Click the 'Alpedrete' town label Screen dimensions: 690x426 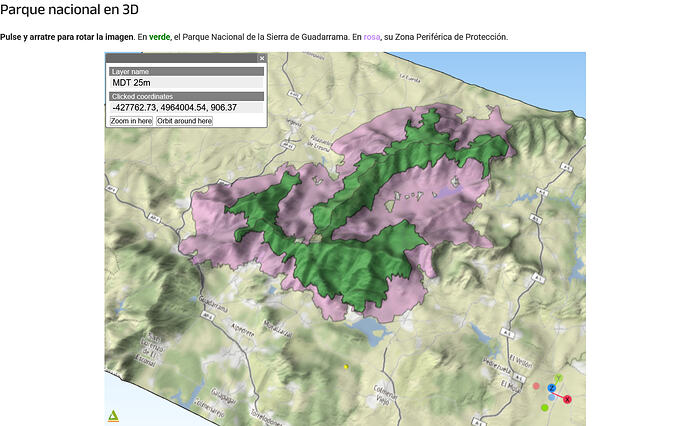pyautogui.click(x=243, y=330)
